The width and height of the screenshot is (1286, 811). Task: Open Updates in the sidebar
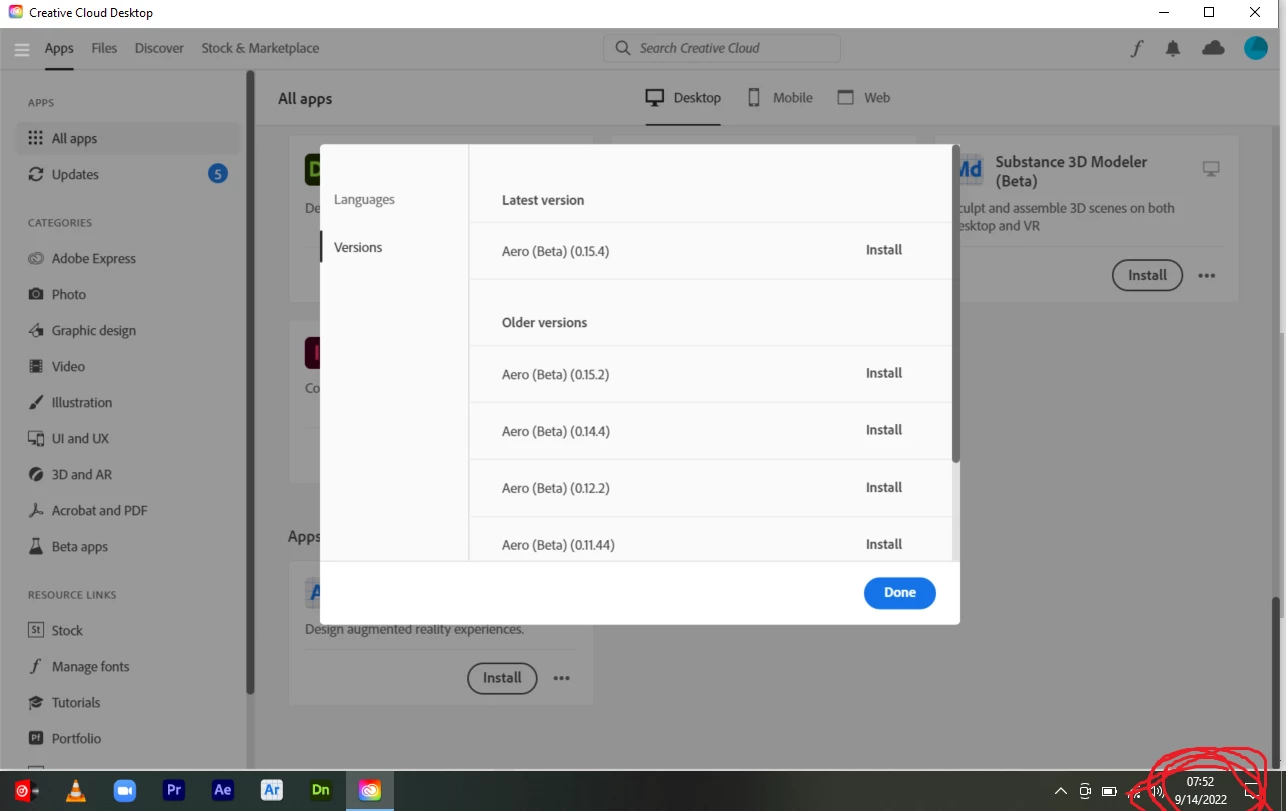click(127, 174)
